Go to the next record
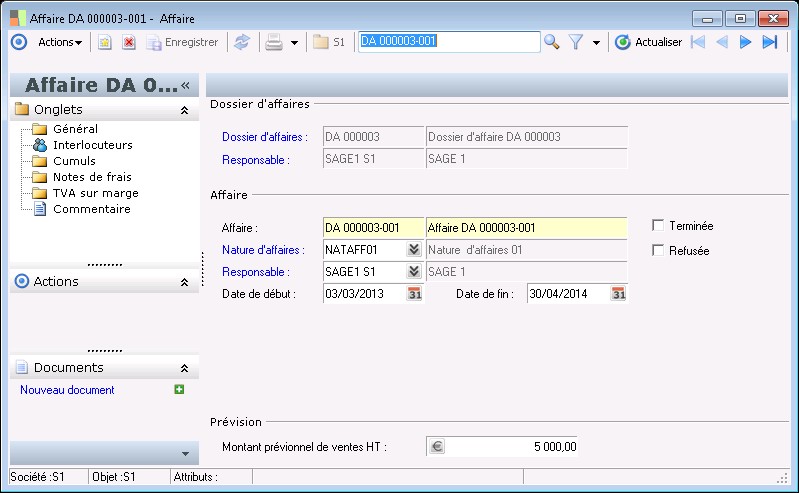The width and height of the screenshot is (799, 493). pyautogui.click(x=745, y=42)
